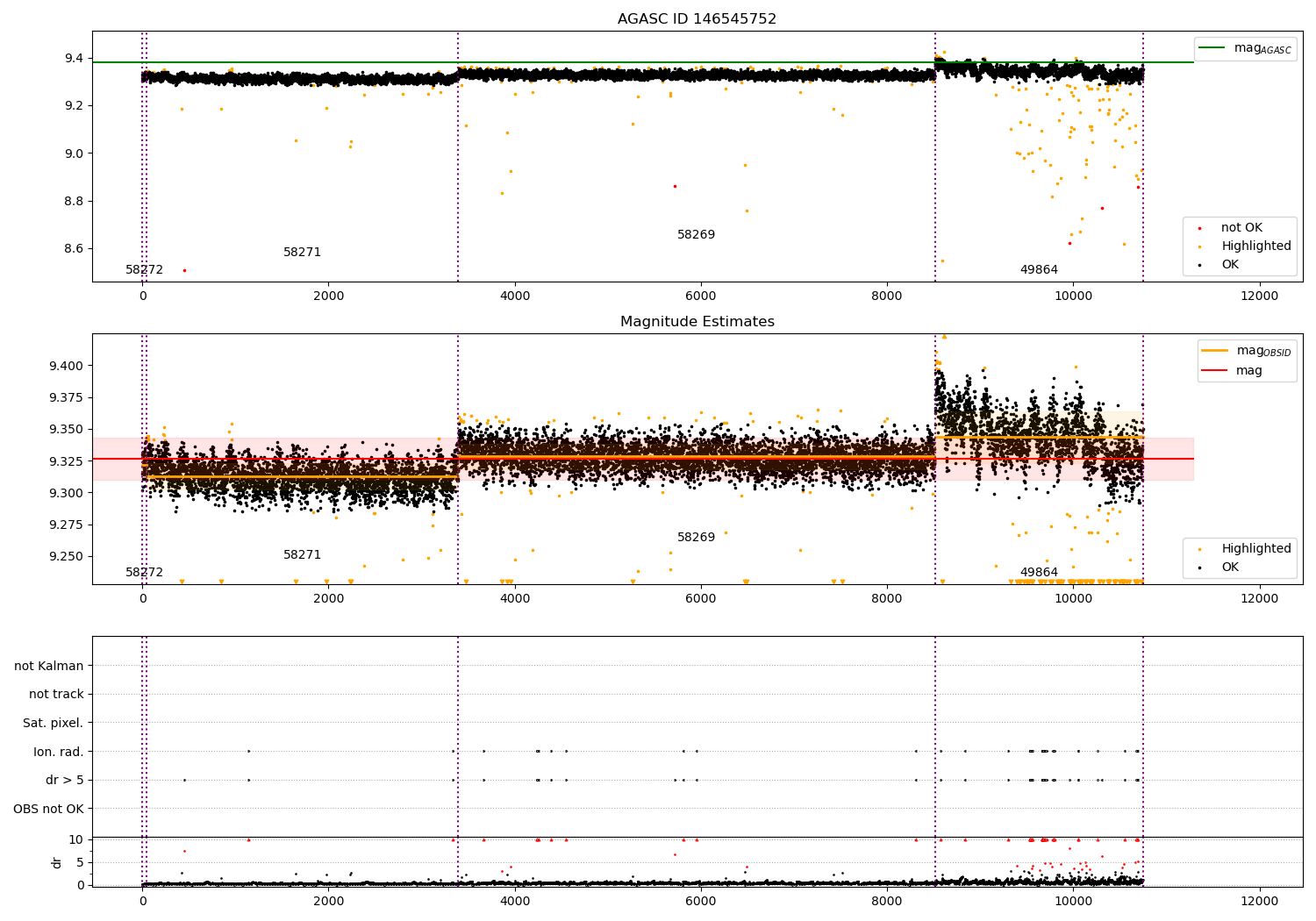Select the red 'mag' legend entry in middle plot
The width and height of the screenshot is (1316, 921).
click(x=1232, y=371)
